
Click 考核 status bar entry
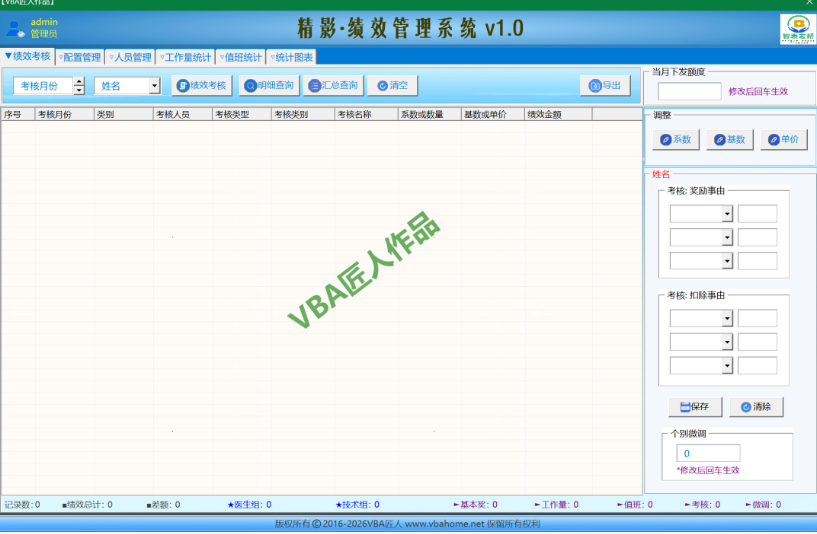coord(702,505)
